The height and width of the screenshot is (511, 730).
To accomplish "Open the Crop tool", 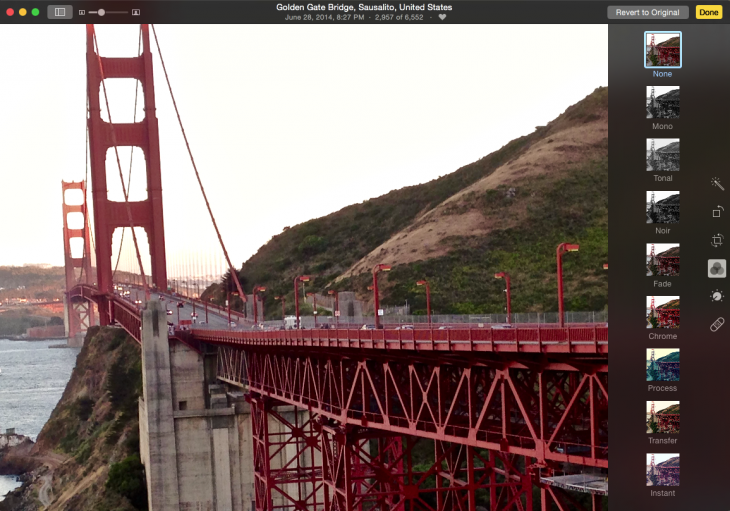I will (x=717, y=240).
